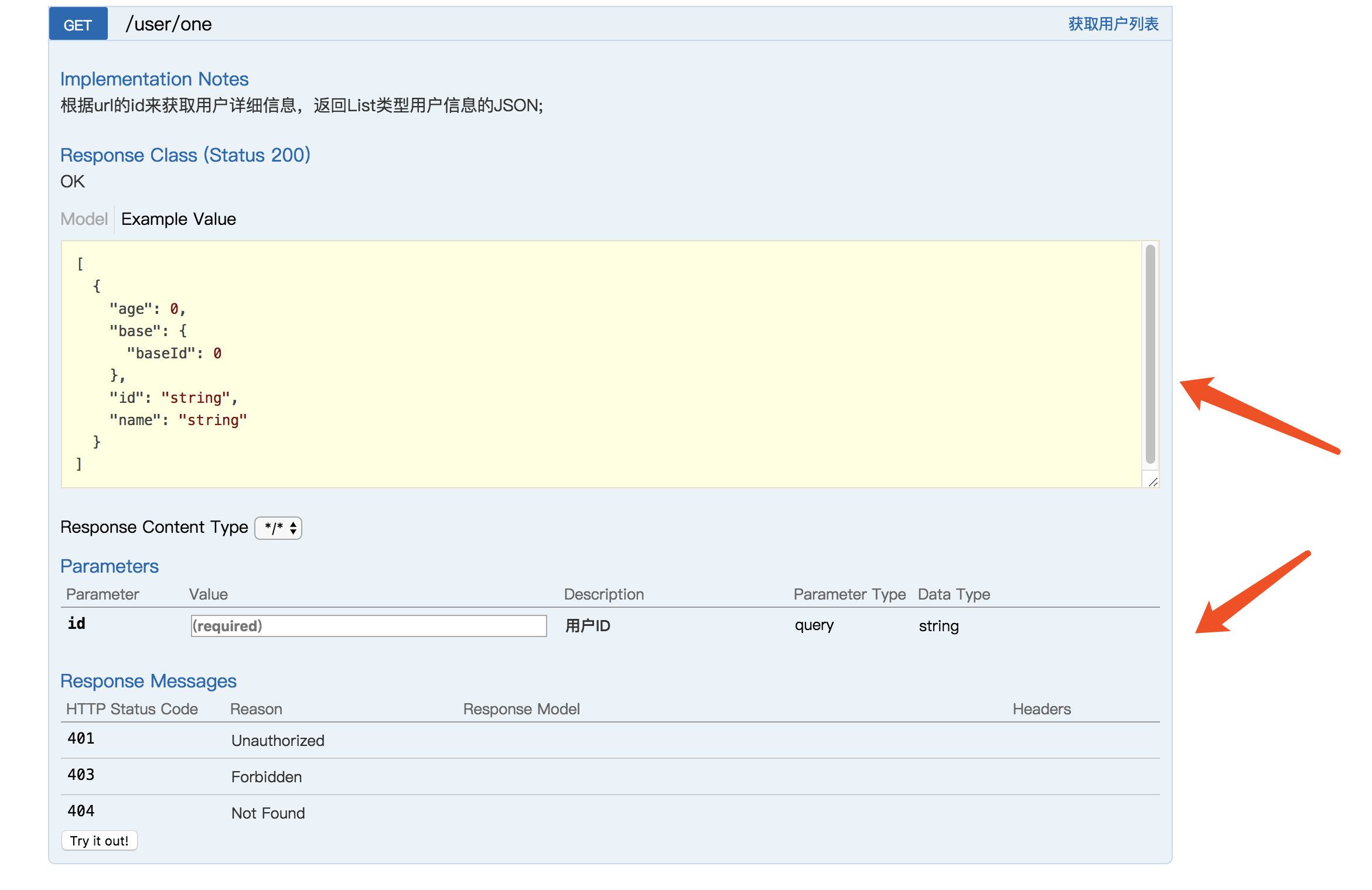Click the Response Class (Status 200) heading
Image resolution: width=1372 pixels, height=890 pixels.
(185, 155)
